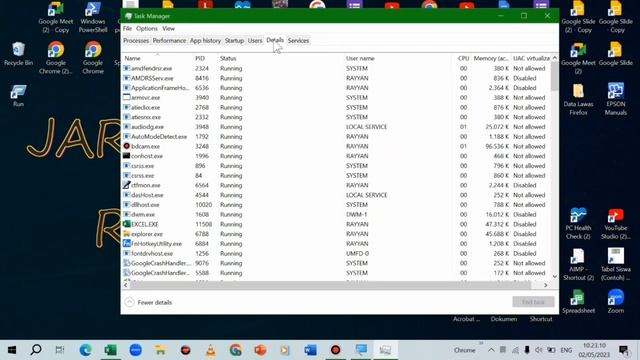Open the Google Chrome (2) desktop icon

point(56,58)
